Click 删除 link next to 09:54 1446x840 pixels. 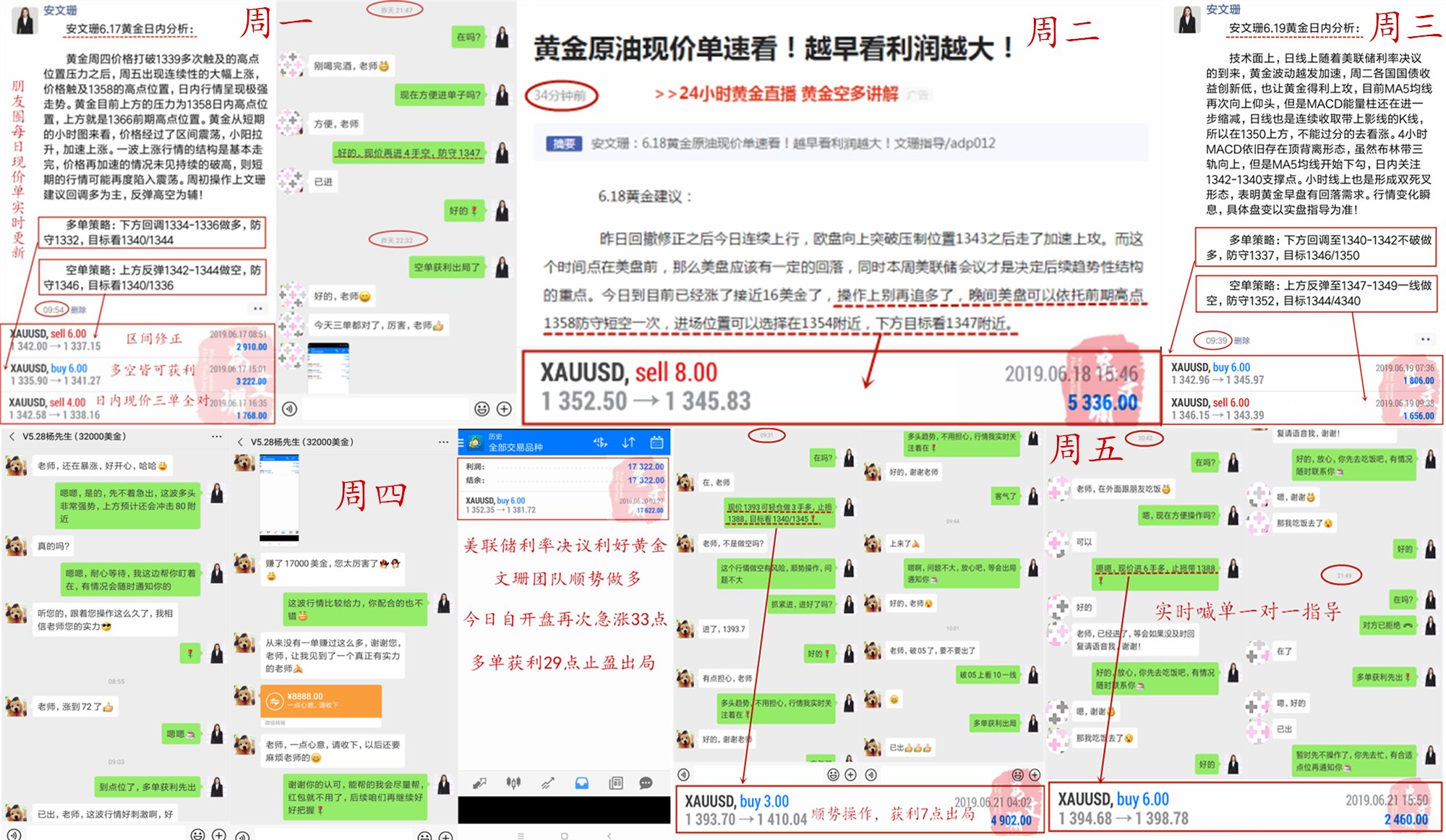click(79, 310)
